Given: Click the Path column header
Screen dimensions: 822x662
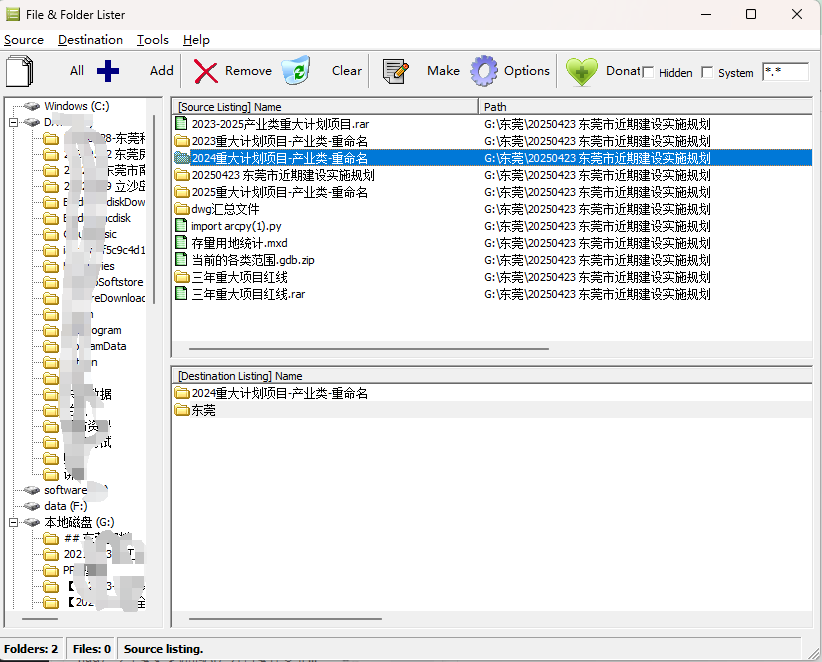Looking at the screenshot, I should (x=645, y=107).
